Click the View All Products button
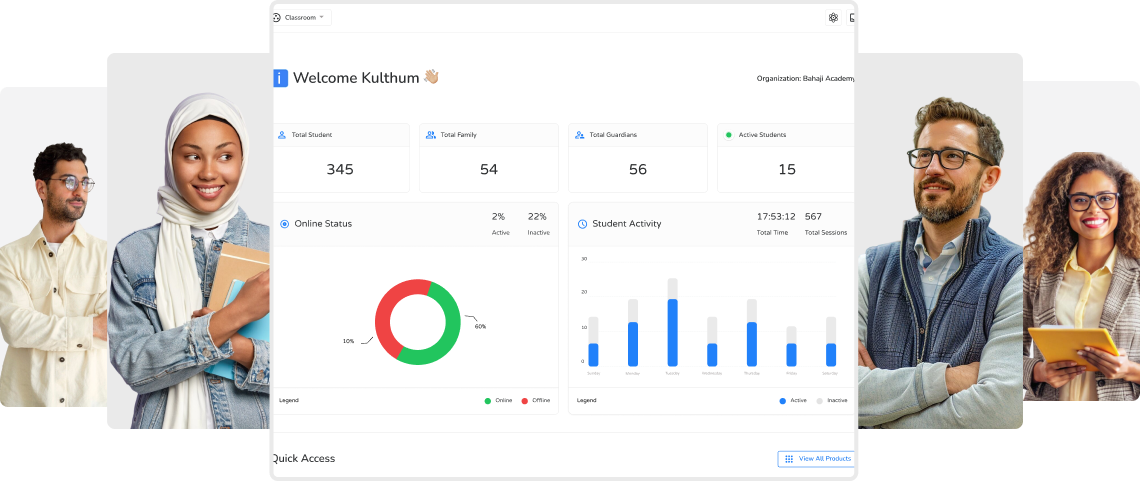1140x481 pixels. coord(817,459)
